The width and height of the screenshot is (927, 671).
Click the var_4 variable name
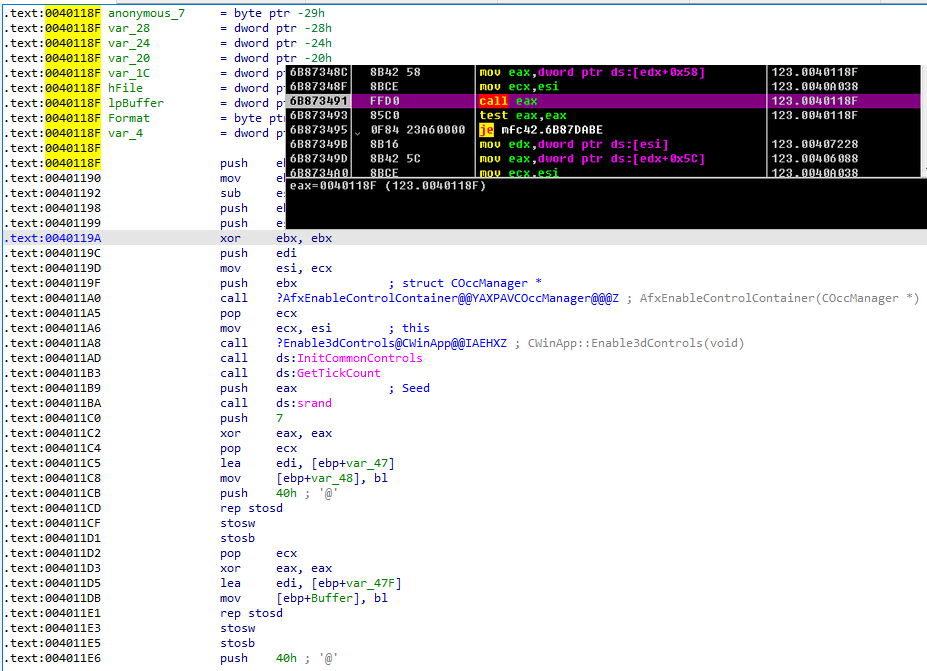tap(125, 134)
